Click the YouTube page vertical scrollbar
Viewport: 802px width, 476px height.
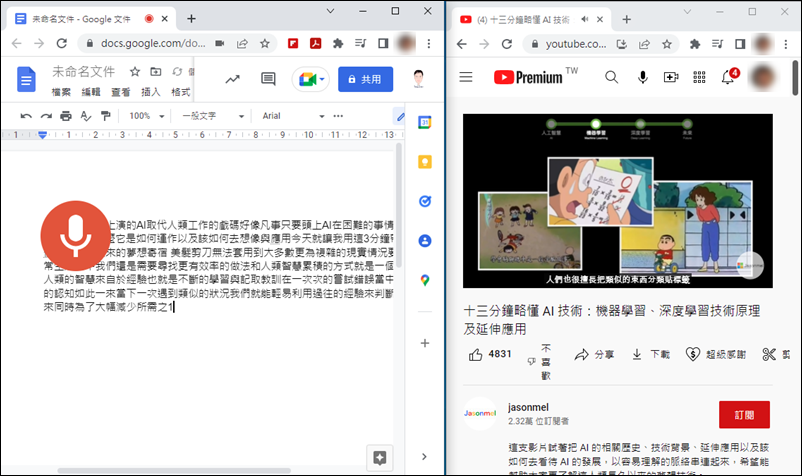pos(795,78)
